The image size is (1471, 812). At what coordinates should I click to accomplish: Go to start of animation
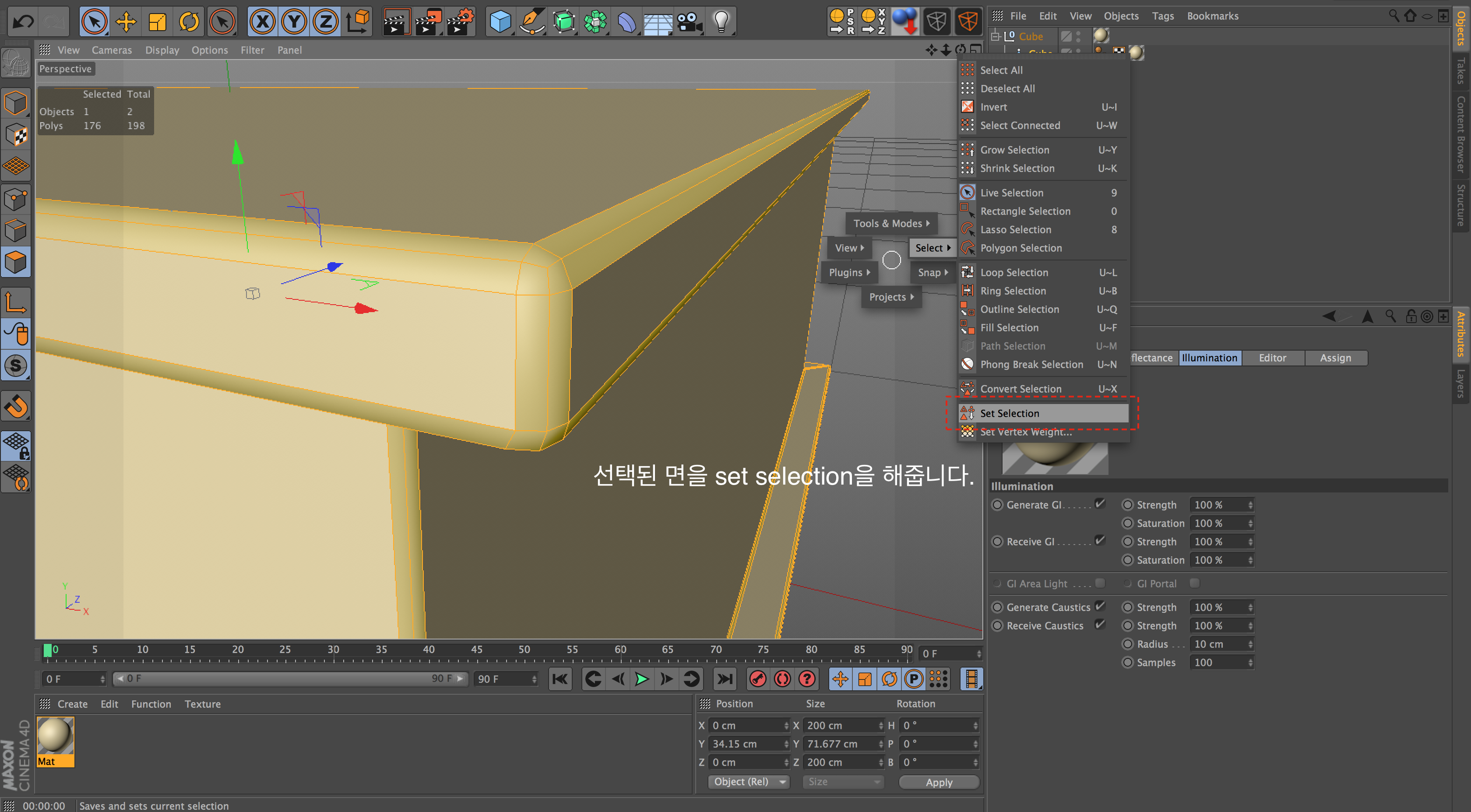[560, 679]
